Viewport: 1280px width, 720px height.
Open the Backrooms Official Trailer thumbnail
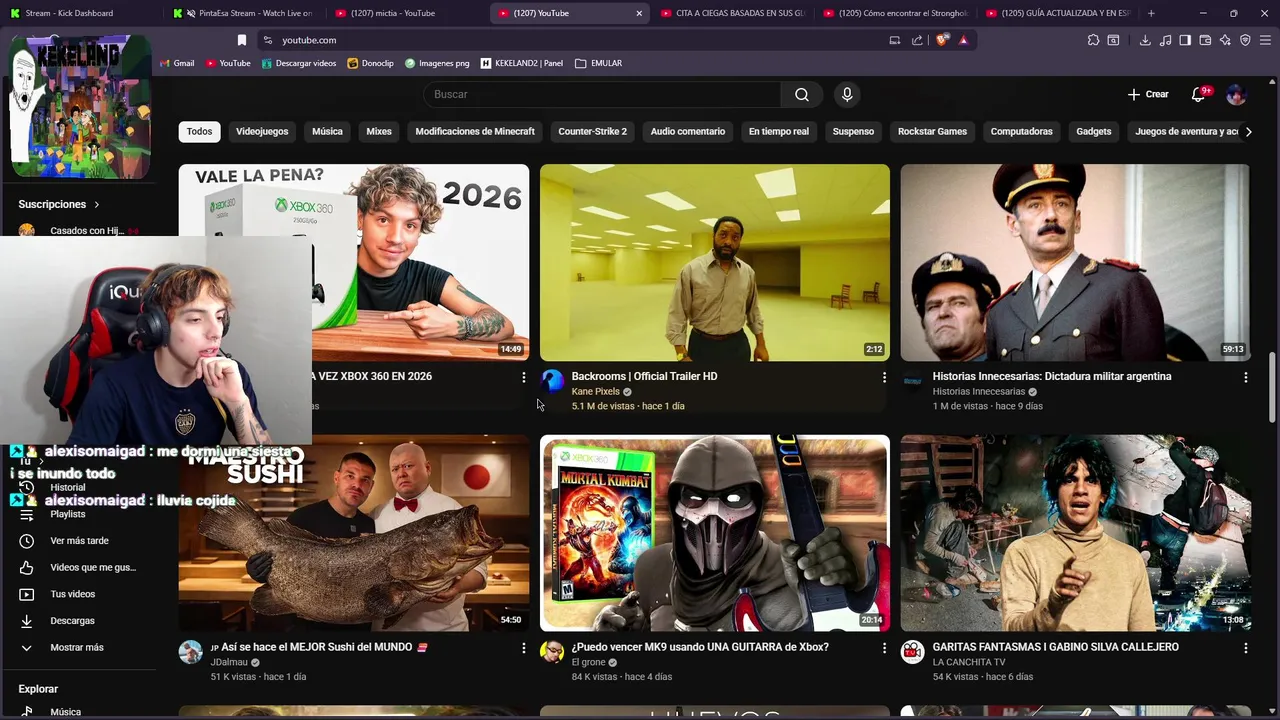(714, 262)
